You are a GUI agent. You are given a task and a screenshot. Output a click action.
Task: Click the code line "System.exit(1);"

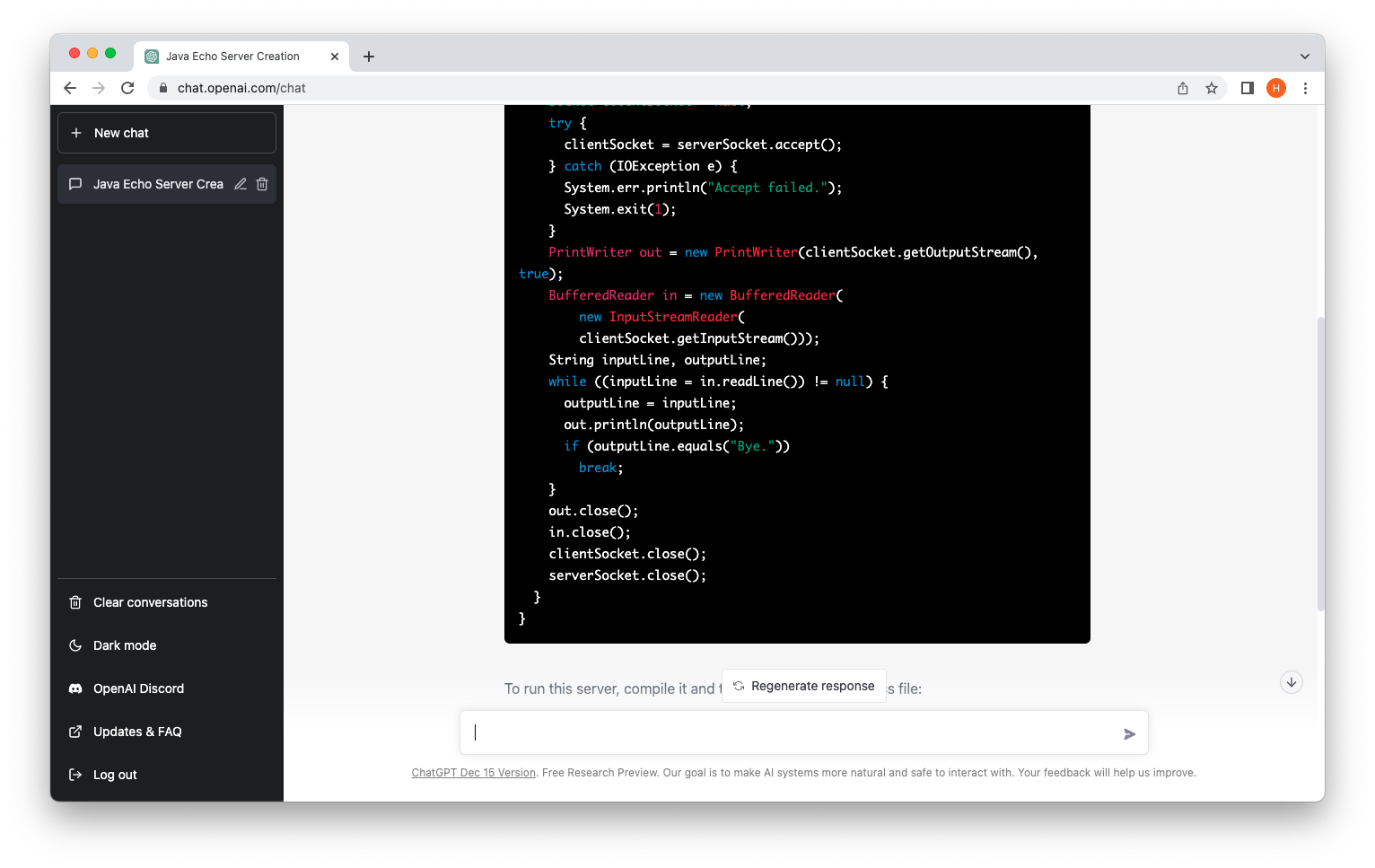[x=620, y=209]
